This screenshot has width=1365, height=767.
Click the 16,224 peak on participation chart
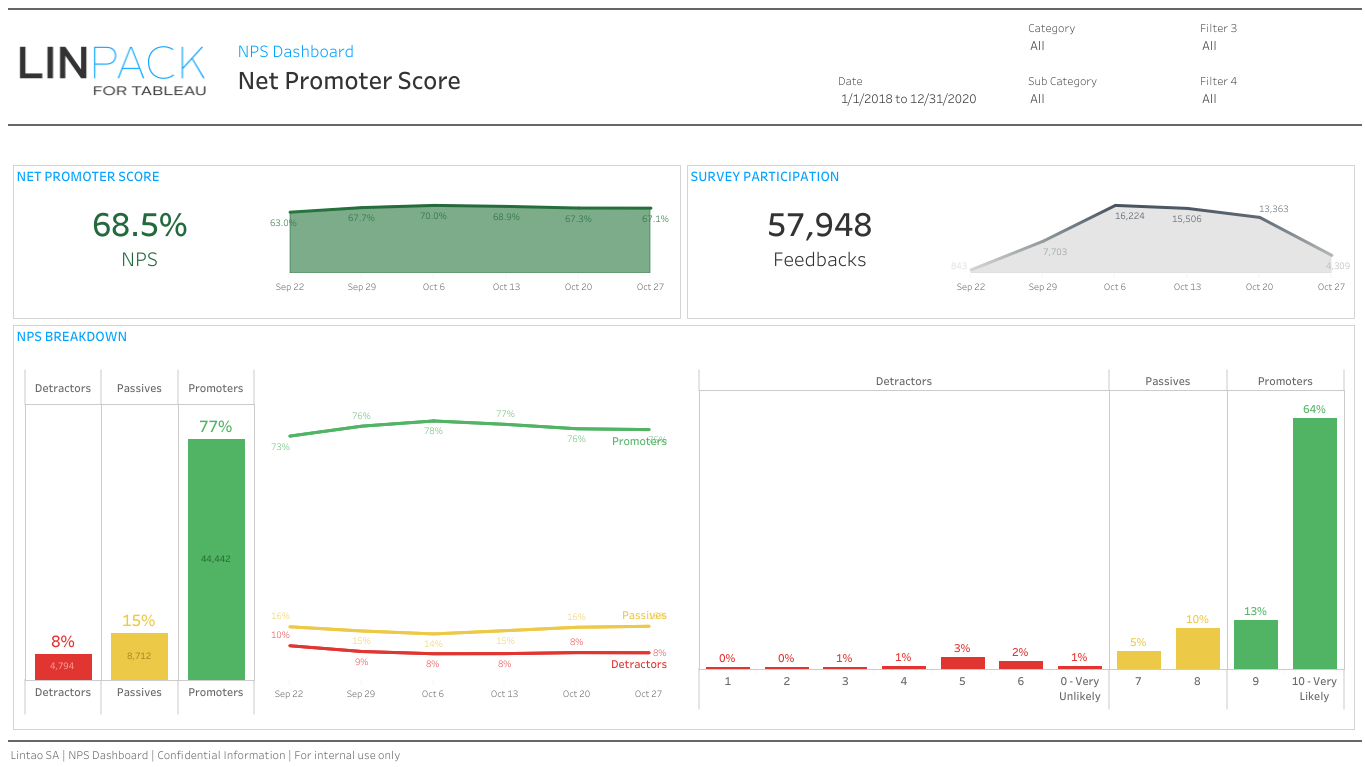(x=1115, y=206)
